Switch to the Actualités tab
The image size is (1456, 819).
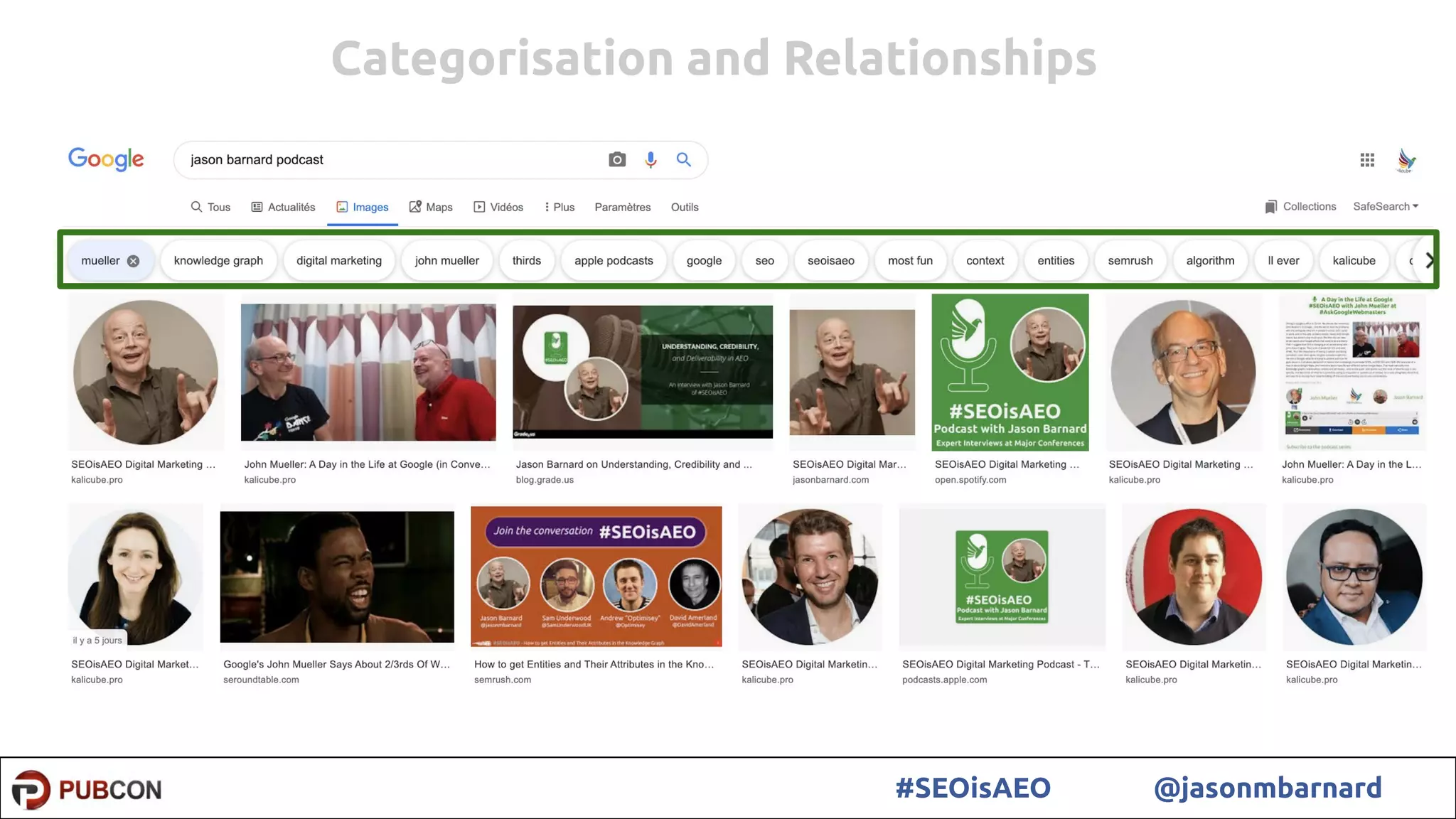click(x=283, y=207)
